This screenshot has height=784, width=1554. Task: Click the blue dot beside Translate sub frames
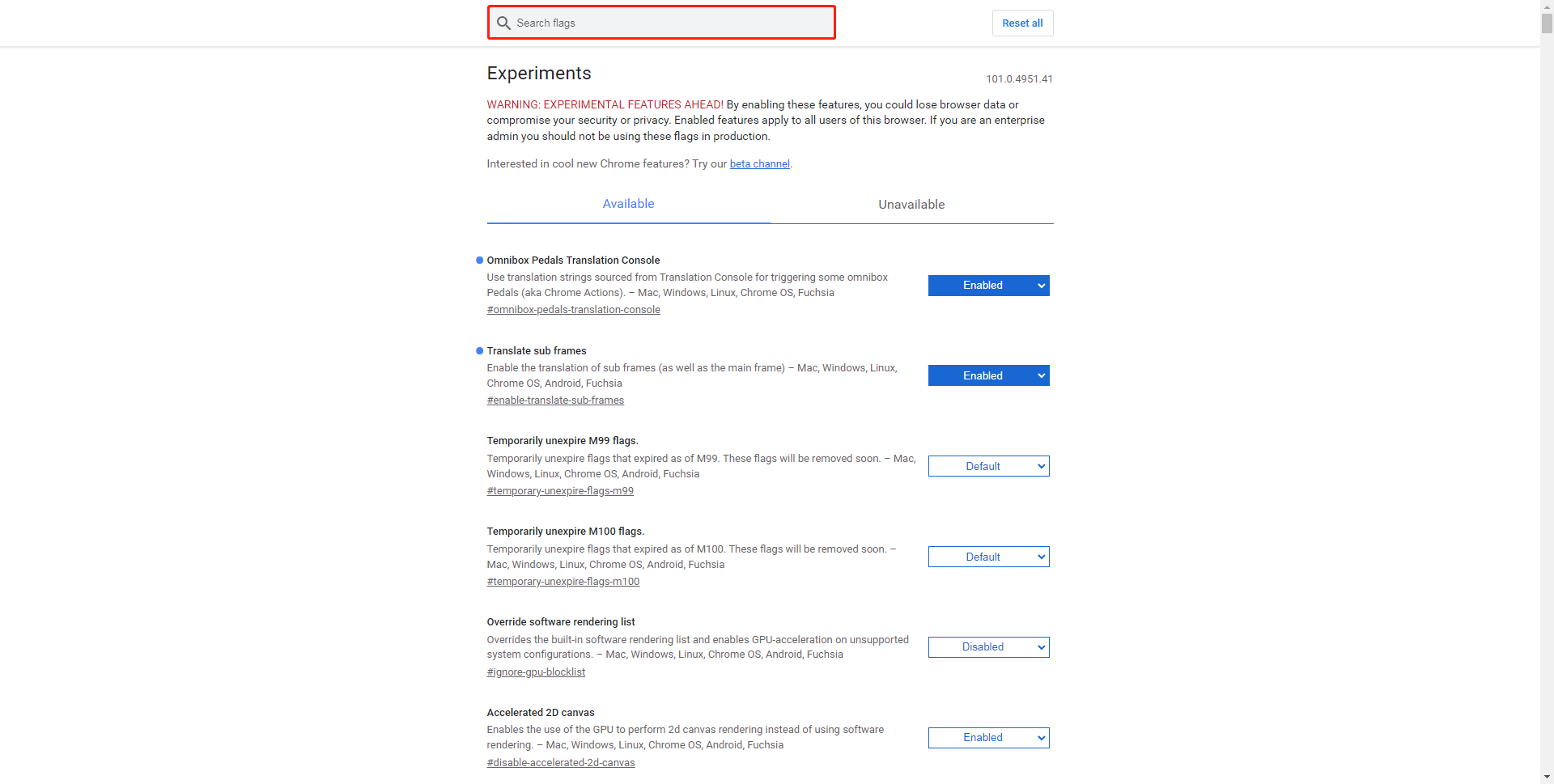479,351
